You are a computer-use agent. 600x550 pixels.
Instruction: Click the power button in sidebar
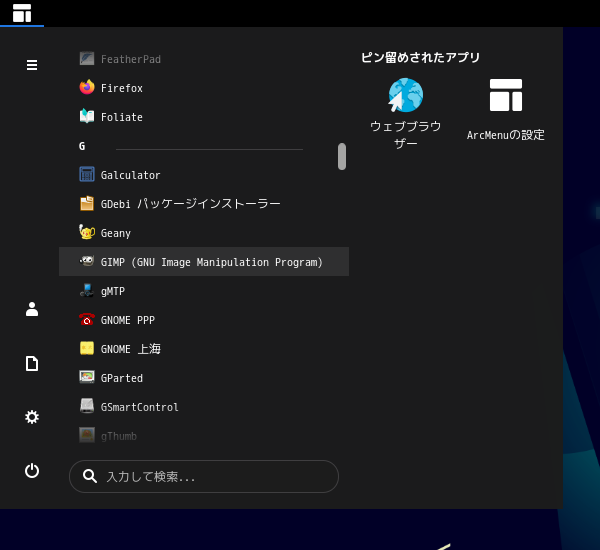click(32, 471)
